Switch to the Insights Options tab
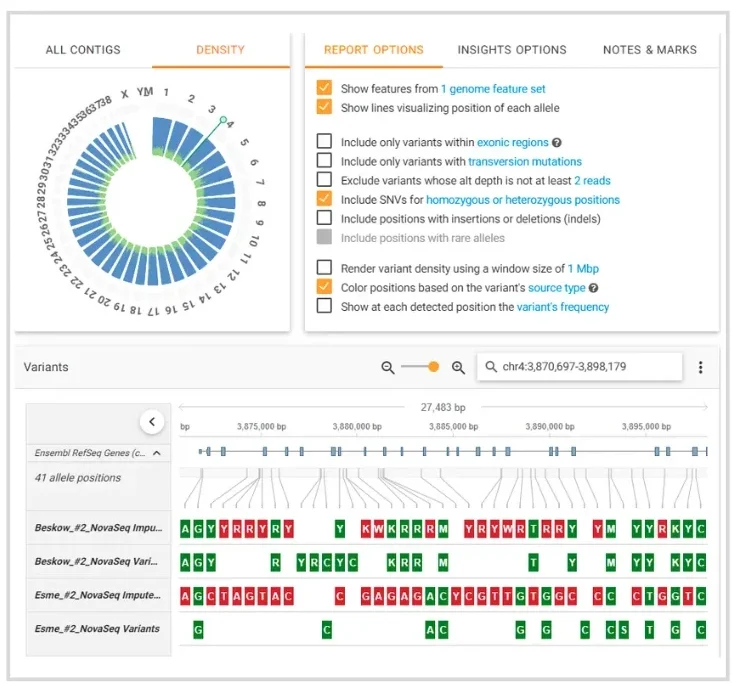The width and height of the screenshot is (735, 693). coord(512,50)
